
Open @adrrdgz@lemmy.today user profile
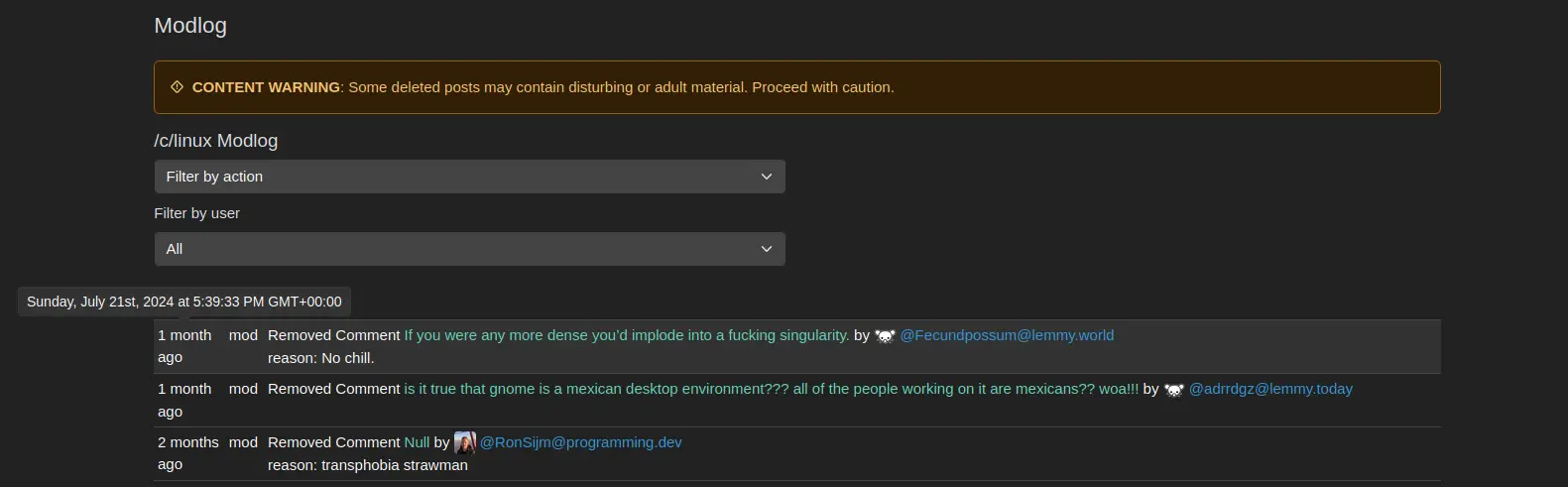[x=1270, y=389]
